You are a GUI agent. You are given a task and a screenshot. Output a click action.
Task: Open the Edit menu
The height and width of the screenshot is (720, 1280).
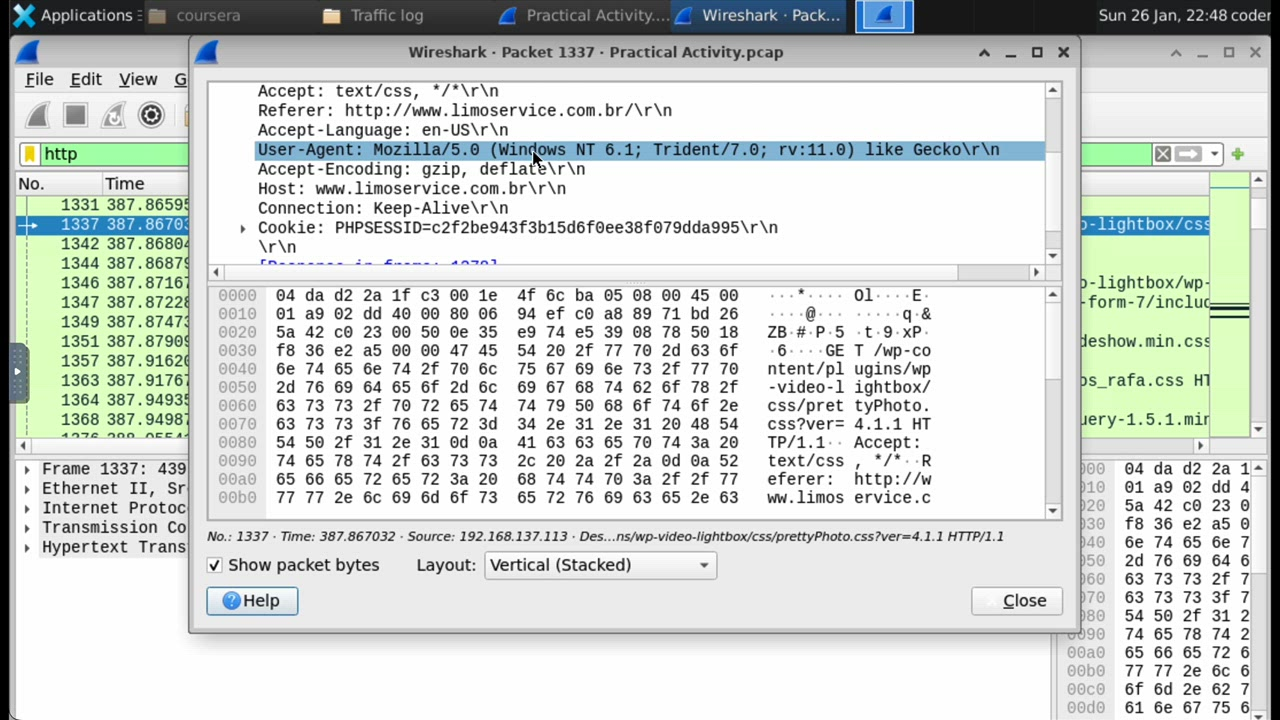point(86,80)
